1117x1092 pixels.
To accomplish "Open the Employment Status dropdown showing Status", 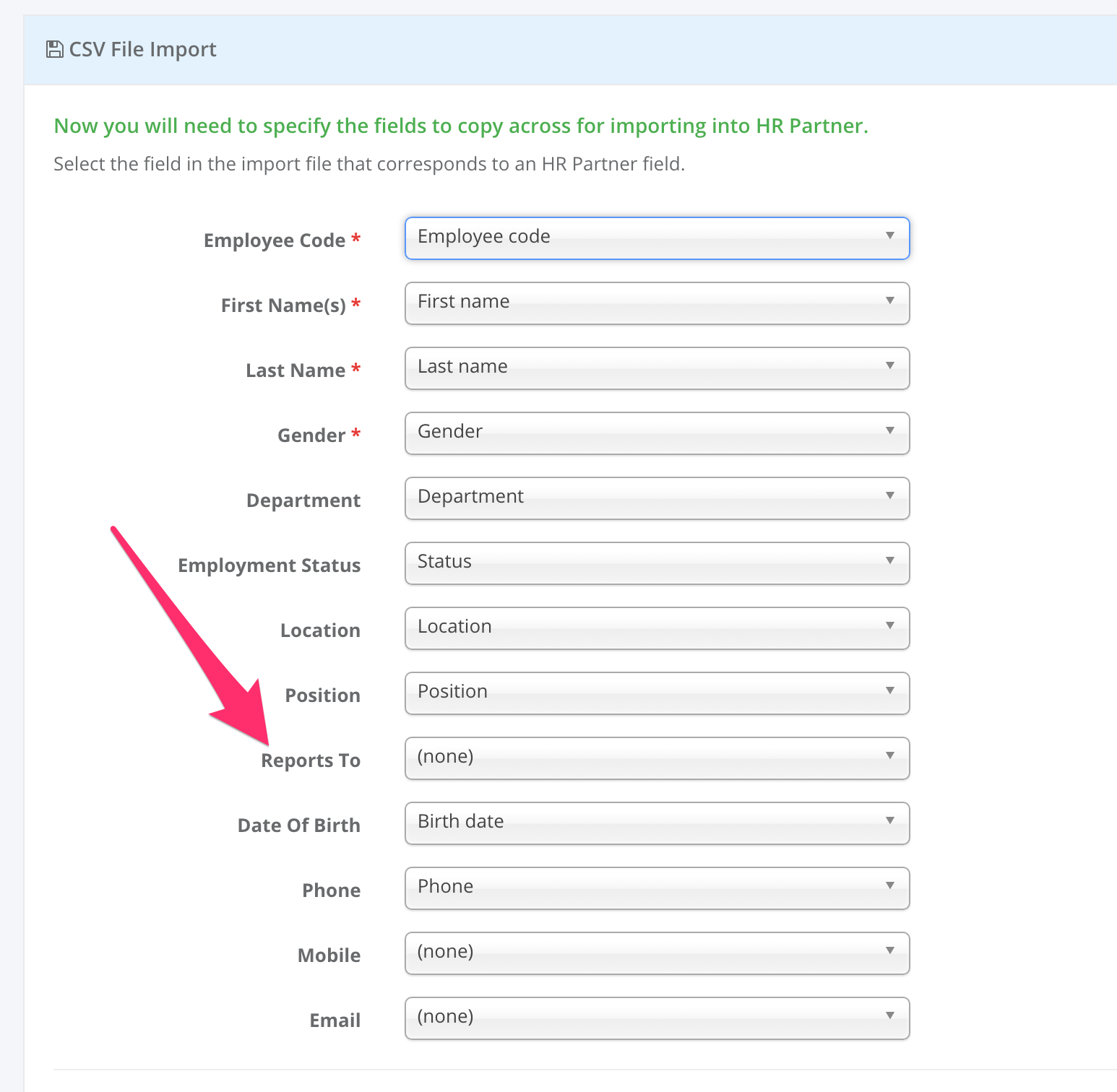I will (657, 563).
